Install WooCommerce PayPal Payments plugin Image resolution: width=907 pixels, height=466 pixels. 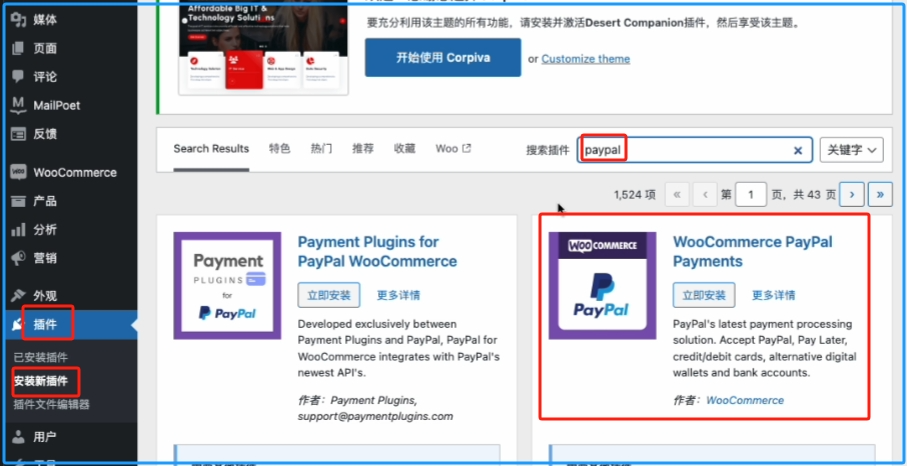click(704, 295)
